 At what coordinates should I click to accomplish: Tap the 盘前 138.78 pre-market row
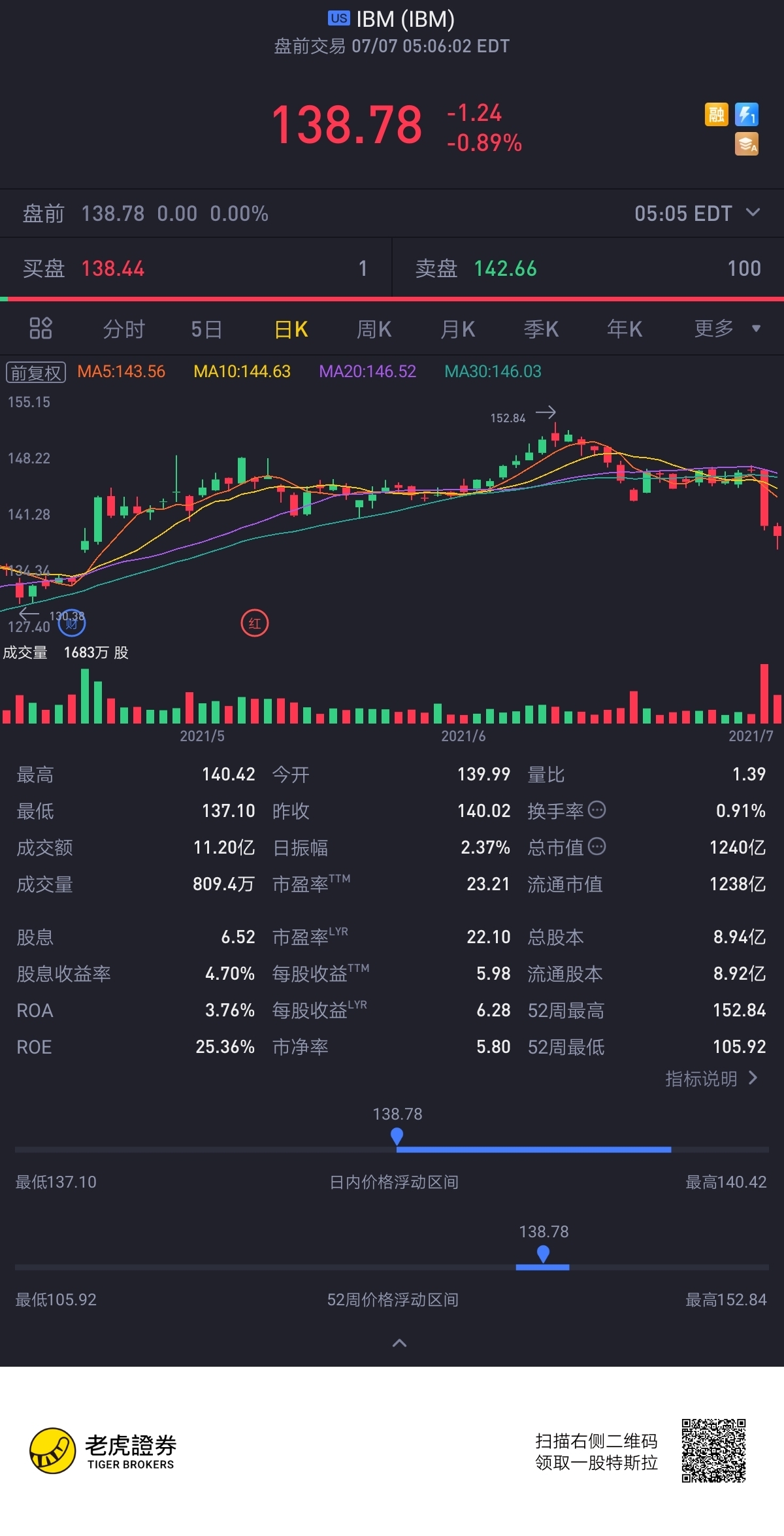(x=392, y=213)
